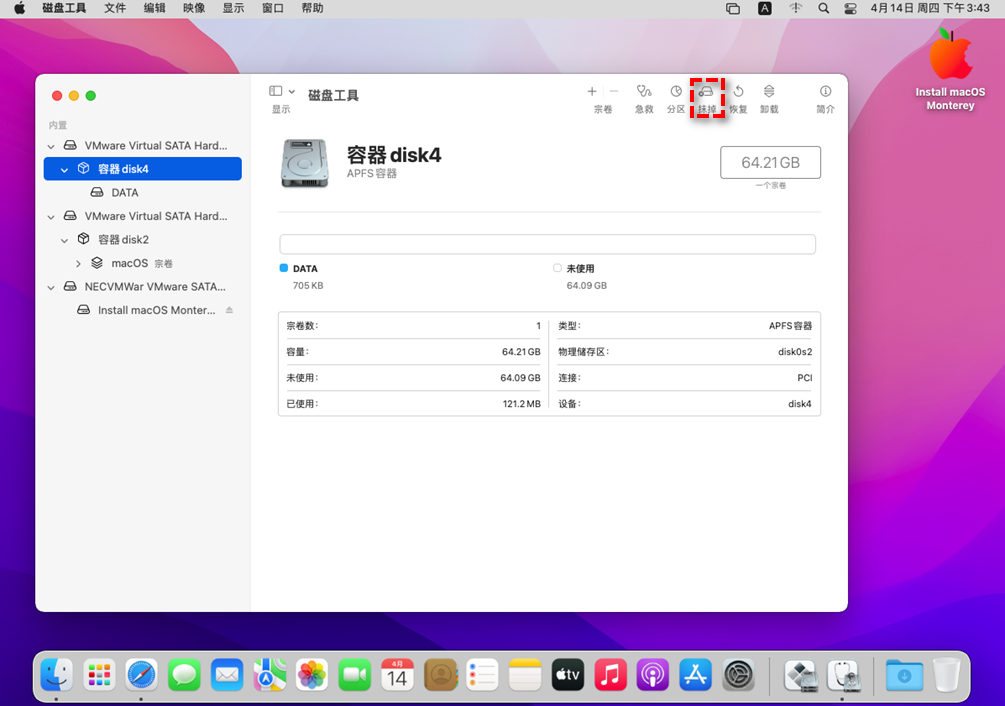Open Messages from the Dock
This screenshot has height=706, width=1005.
pyautogui.click(x=184, y=675)
